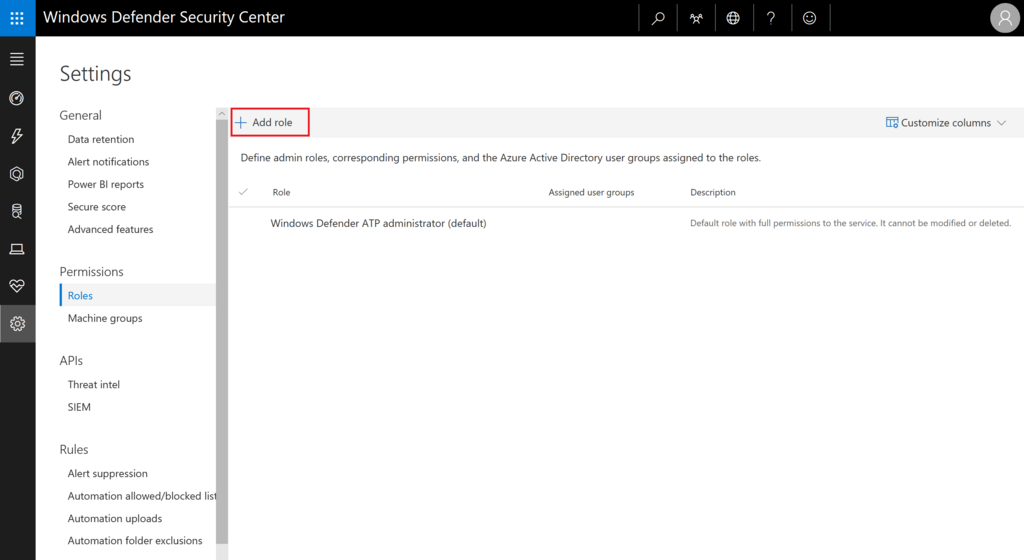Open the app launcher grid icon
The width and height of the screenshot is (1024, 560).
pos(18,18)
